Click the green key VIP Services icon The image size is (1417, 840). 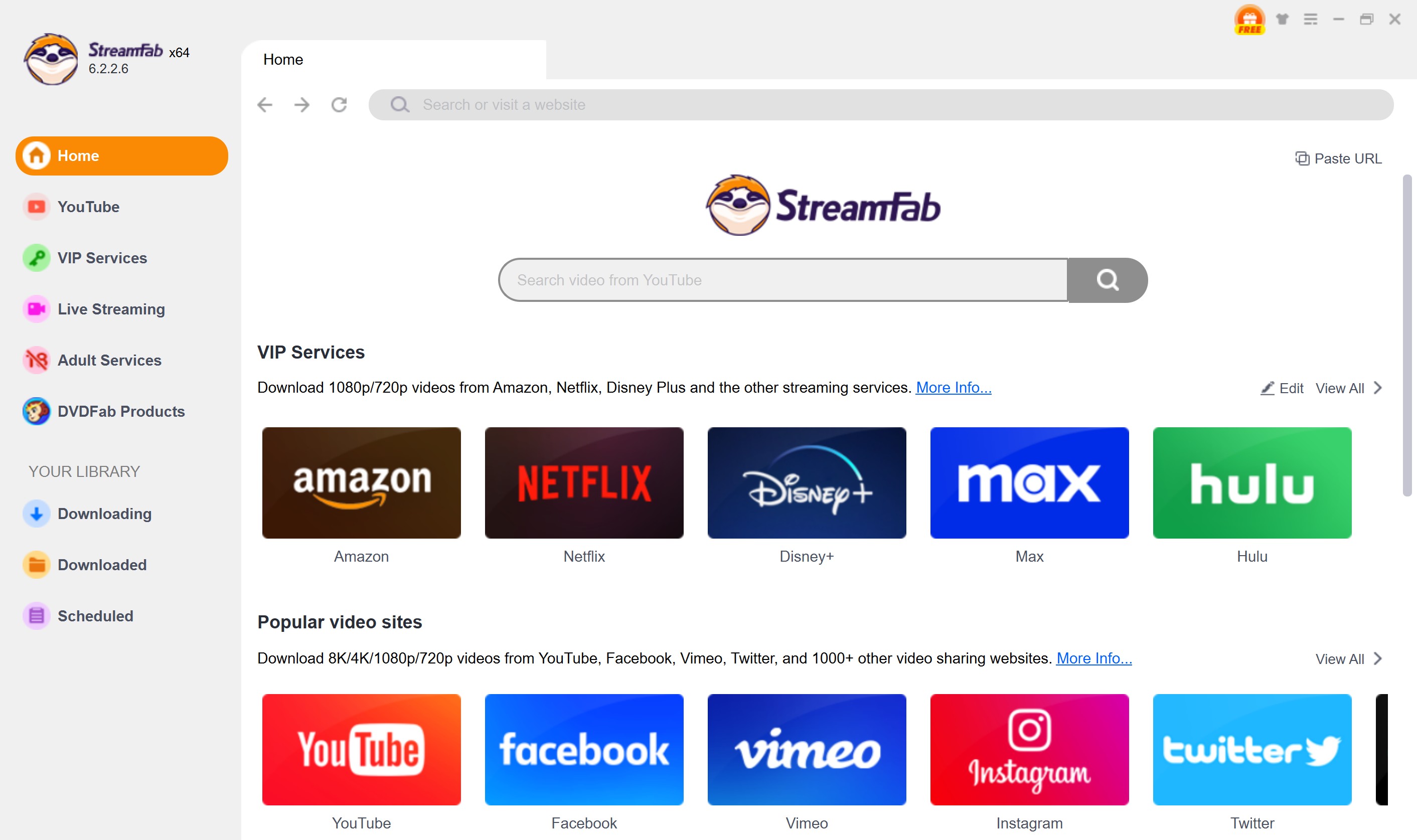pyautogui.click(x=37, y=258)
